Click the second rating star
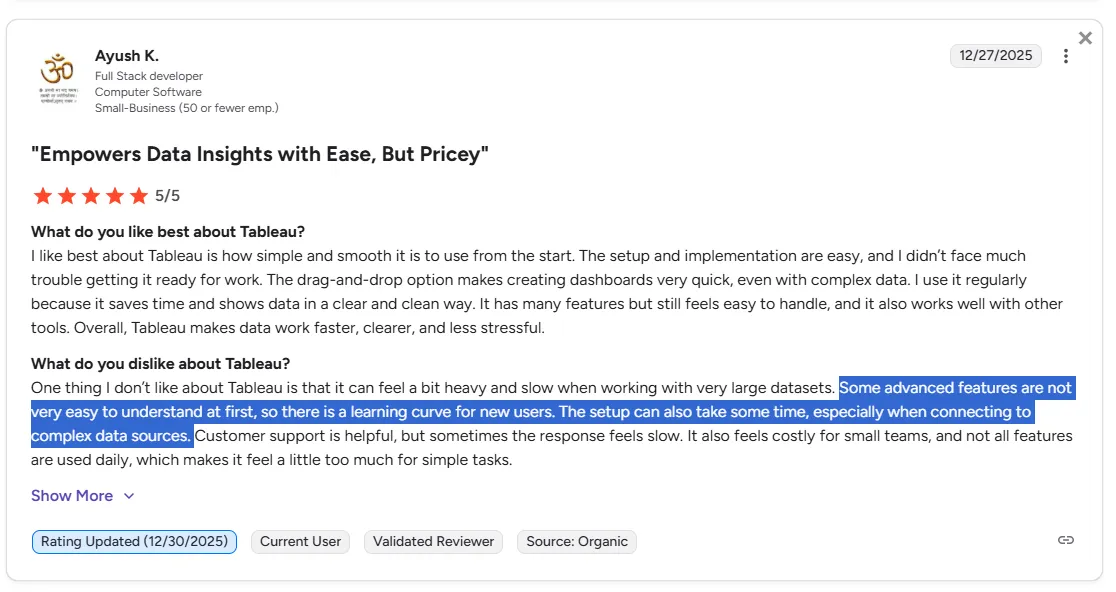 pyautogui.click(x=66, y=196)
